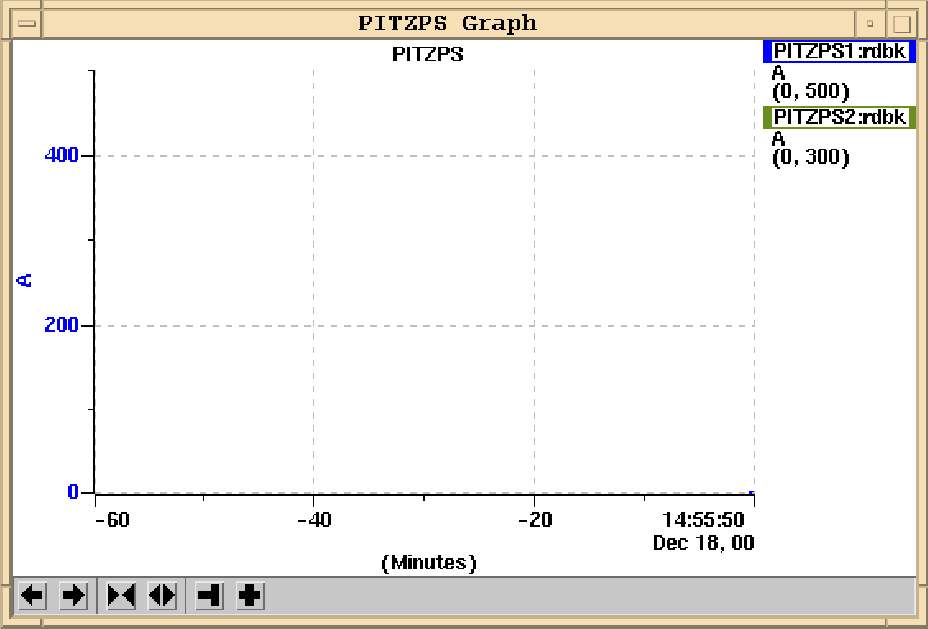Screen dimensions: 928x629
Task: Click the outward arrows expand time button
Action: coord(162,595)
